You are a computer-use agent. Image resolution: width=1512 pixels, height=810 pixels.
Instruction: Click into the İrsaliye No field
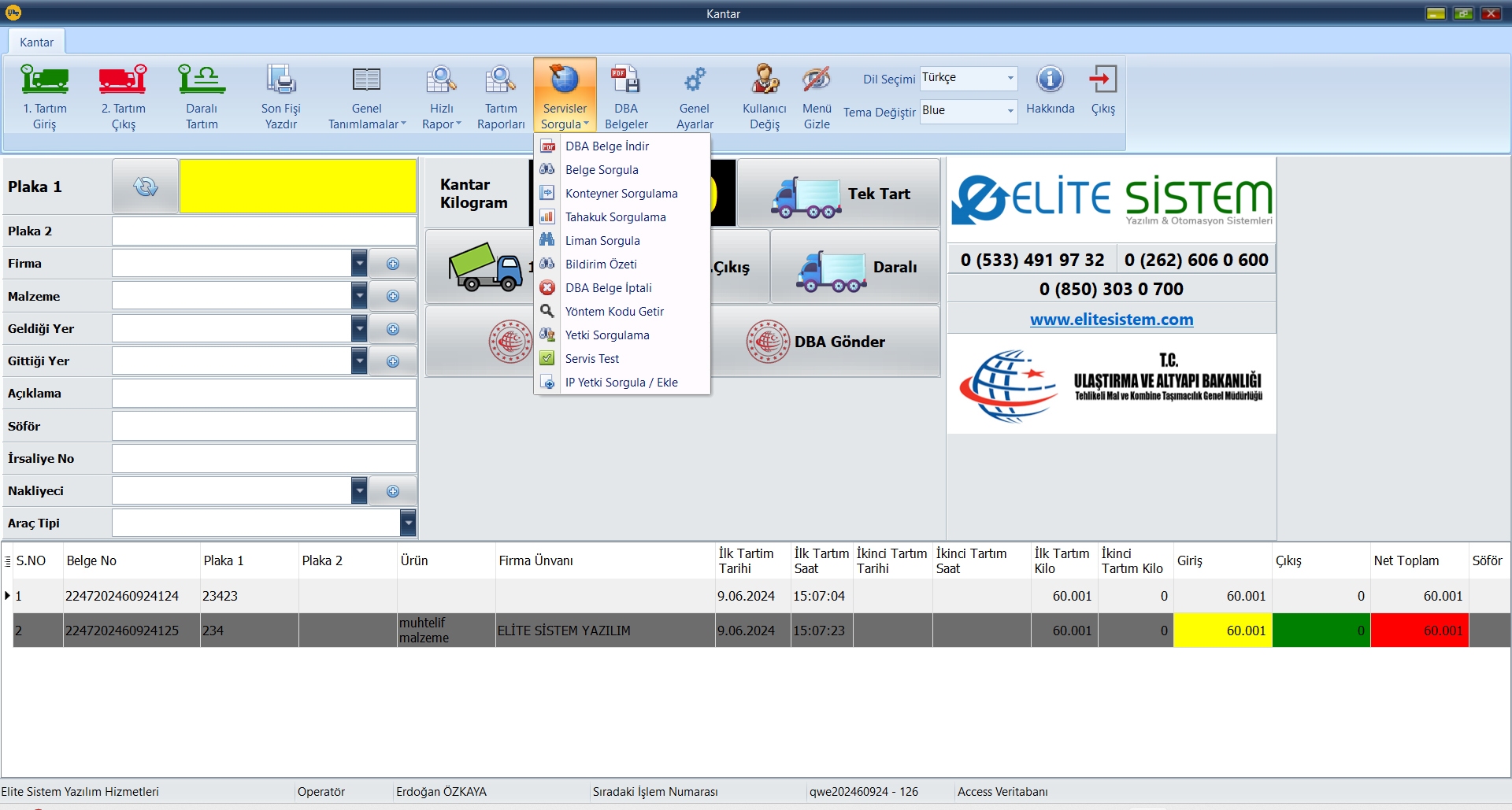(264, 458)
